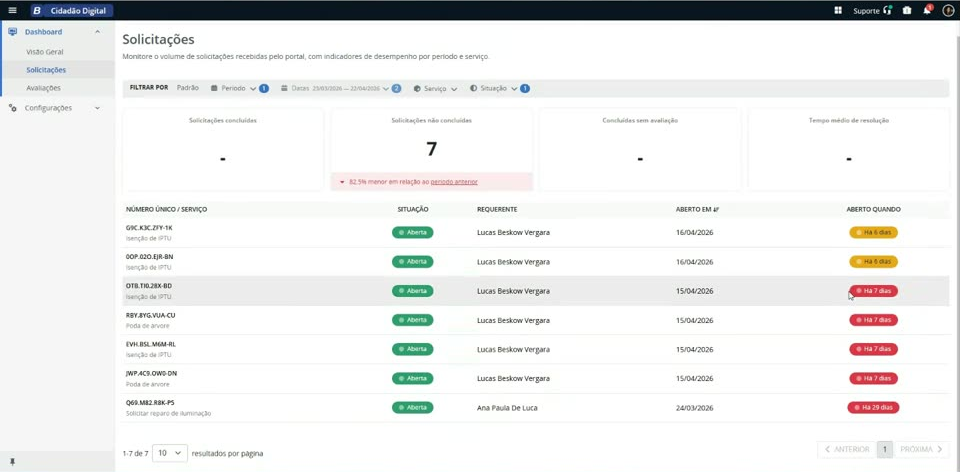Expand the Configurações sidebar section
960x472 pixels.
coord(97,108)
